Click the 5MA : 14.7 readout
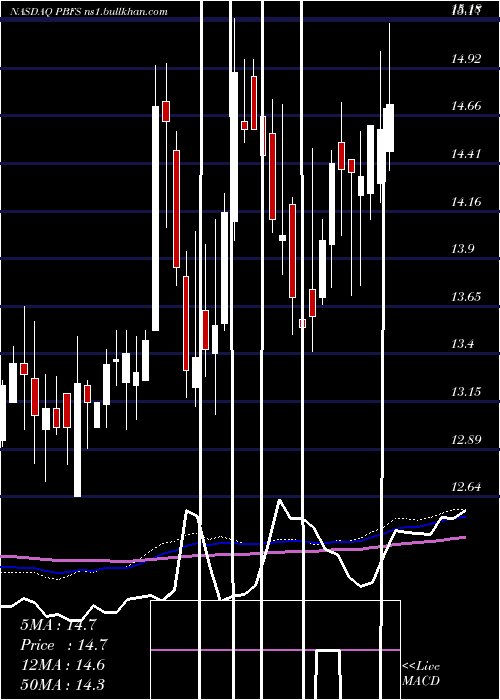Screen dimensions: 500x700 pyautogui.click(x=58, y=625)
